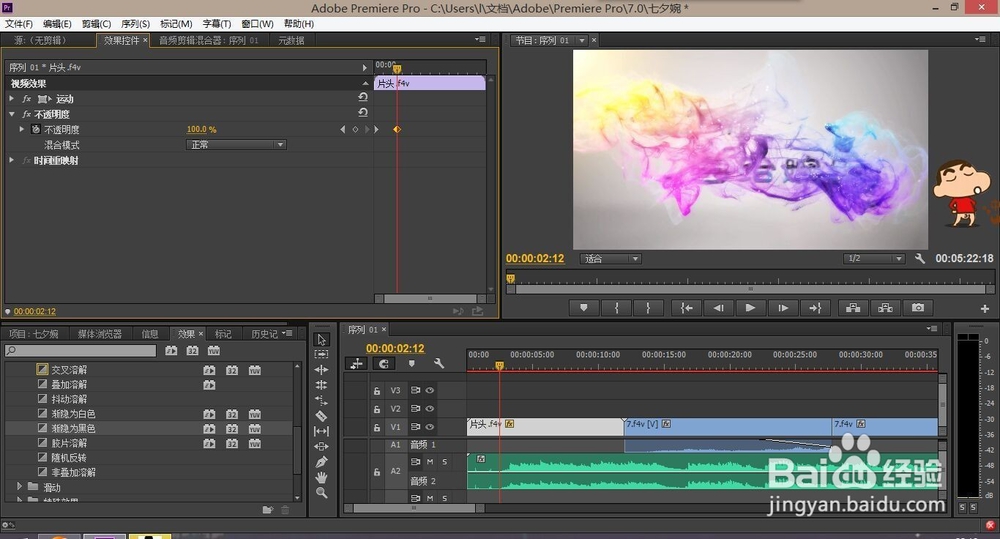This screenshot has height=539, width=1000.
Task: Open program monitor settings wrench
Action: 920,258
